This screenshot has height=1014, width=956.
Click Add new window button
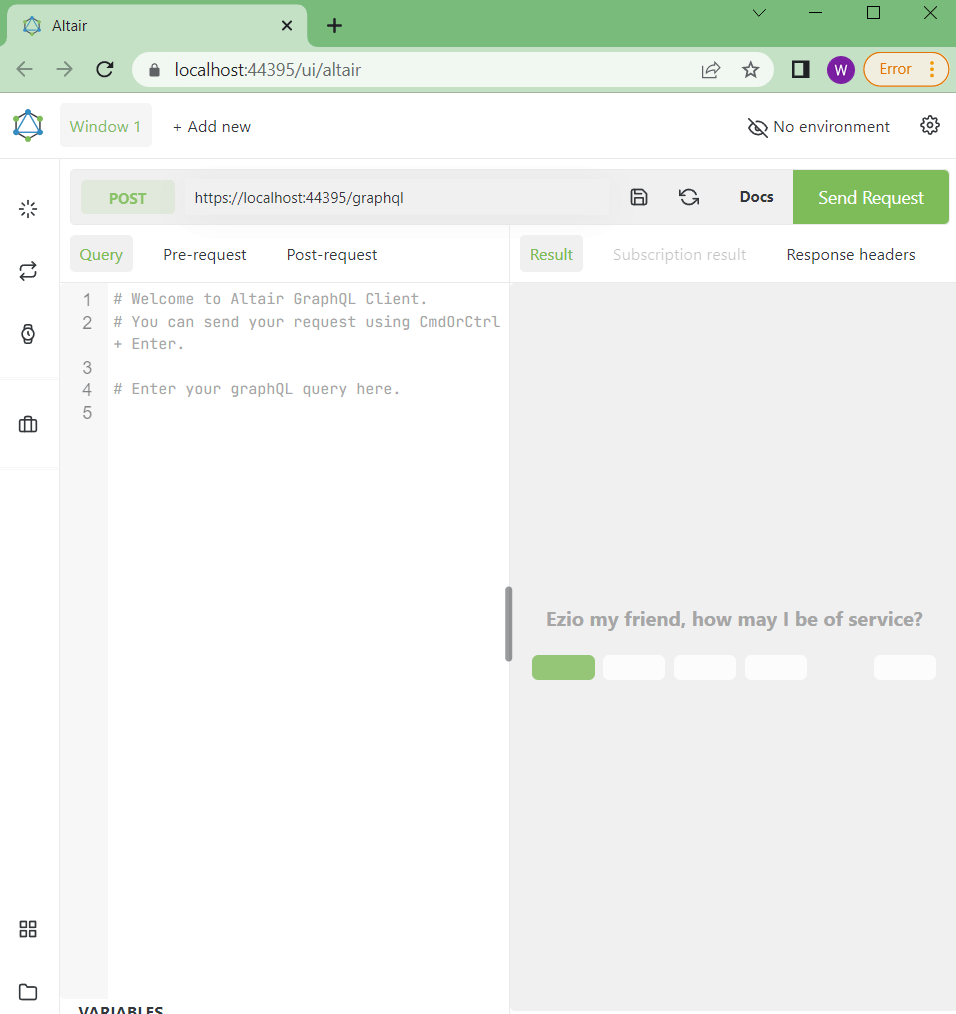pyautogui.click(x=211, y=127)
